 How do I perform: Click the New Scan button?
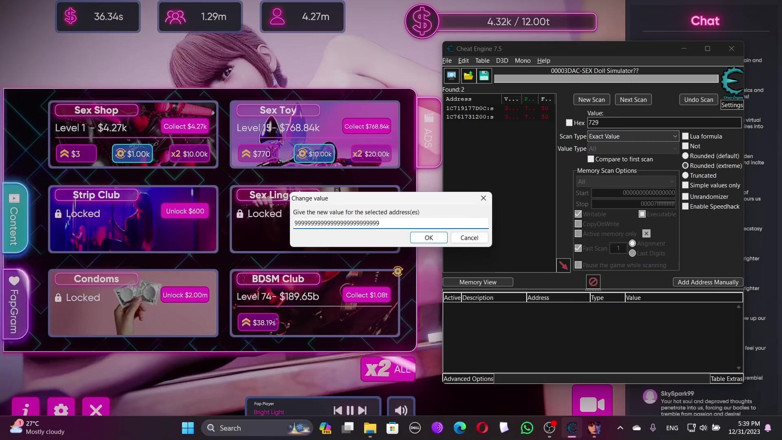point(591,99)
